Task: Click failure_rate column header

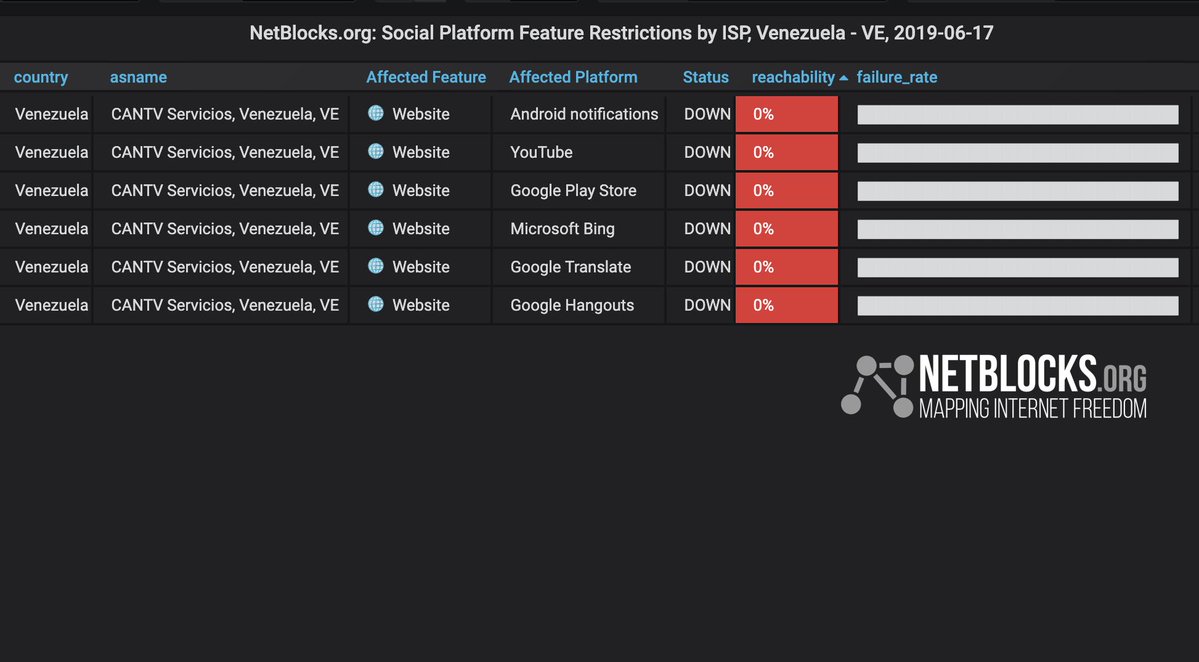Action: click(x=897, y=77)
